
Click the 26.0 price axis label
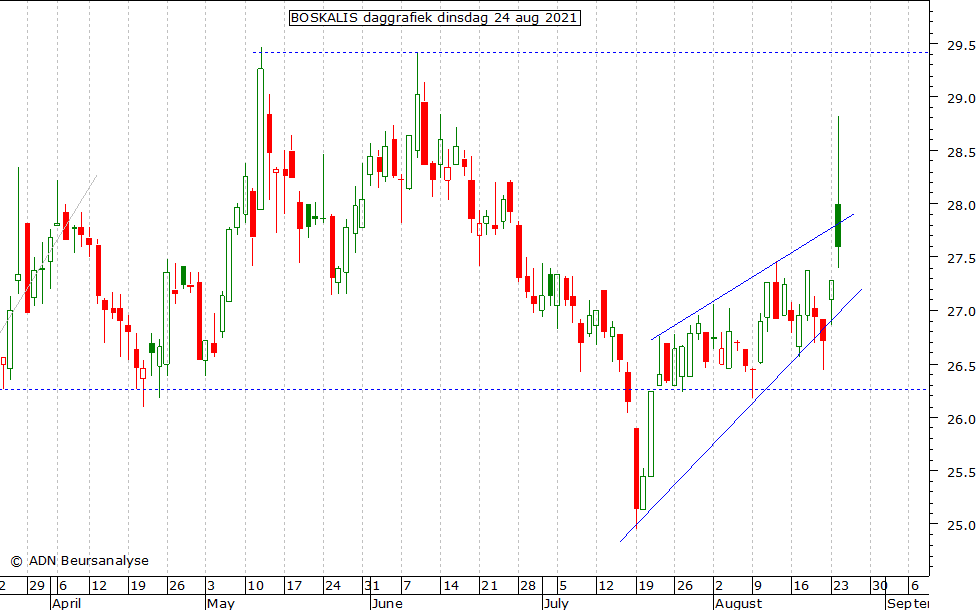point(961,419)
